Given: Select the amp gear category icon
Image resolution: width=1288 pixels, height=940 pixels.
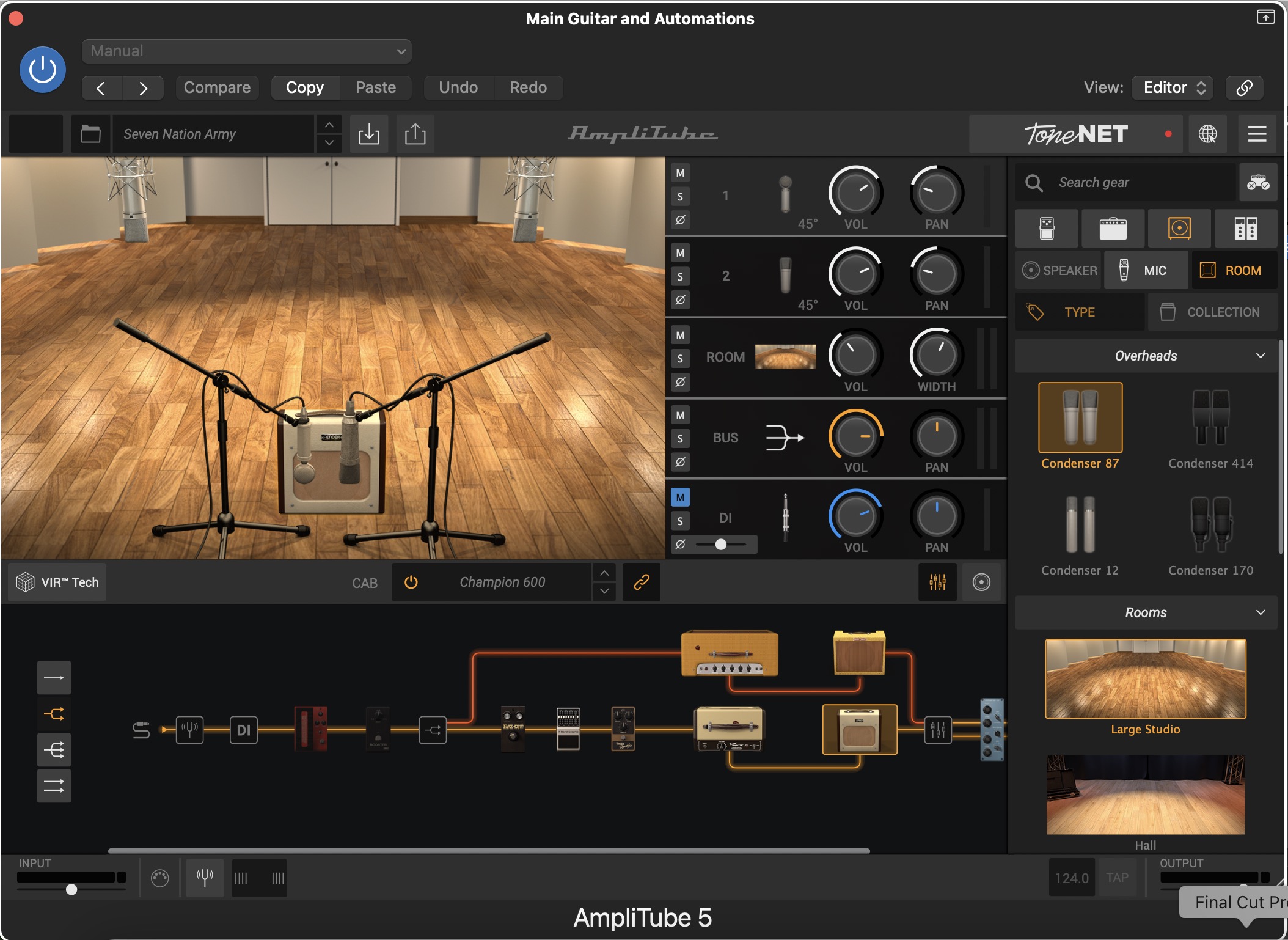Looking at the screenshot, I should coord(1113,228).
